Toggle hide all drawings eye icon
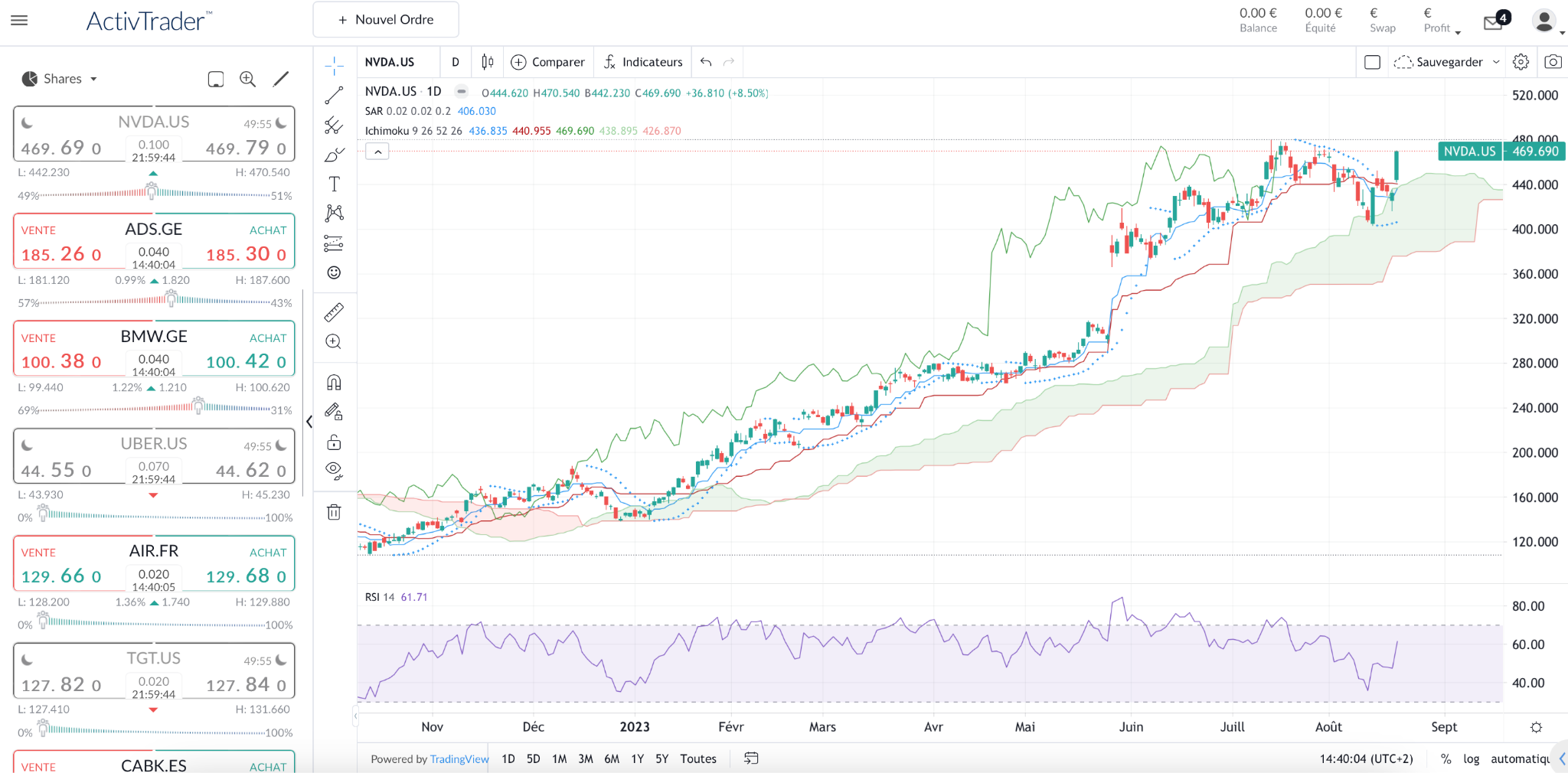Screen dimensions: 1568x773 334,470
